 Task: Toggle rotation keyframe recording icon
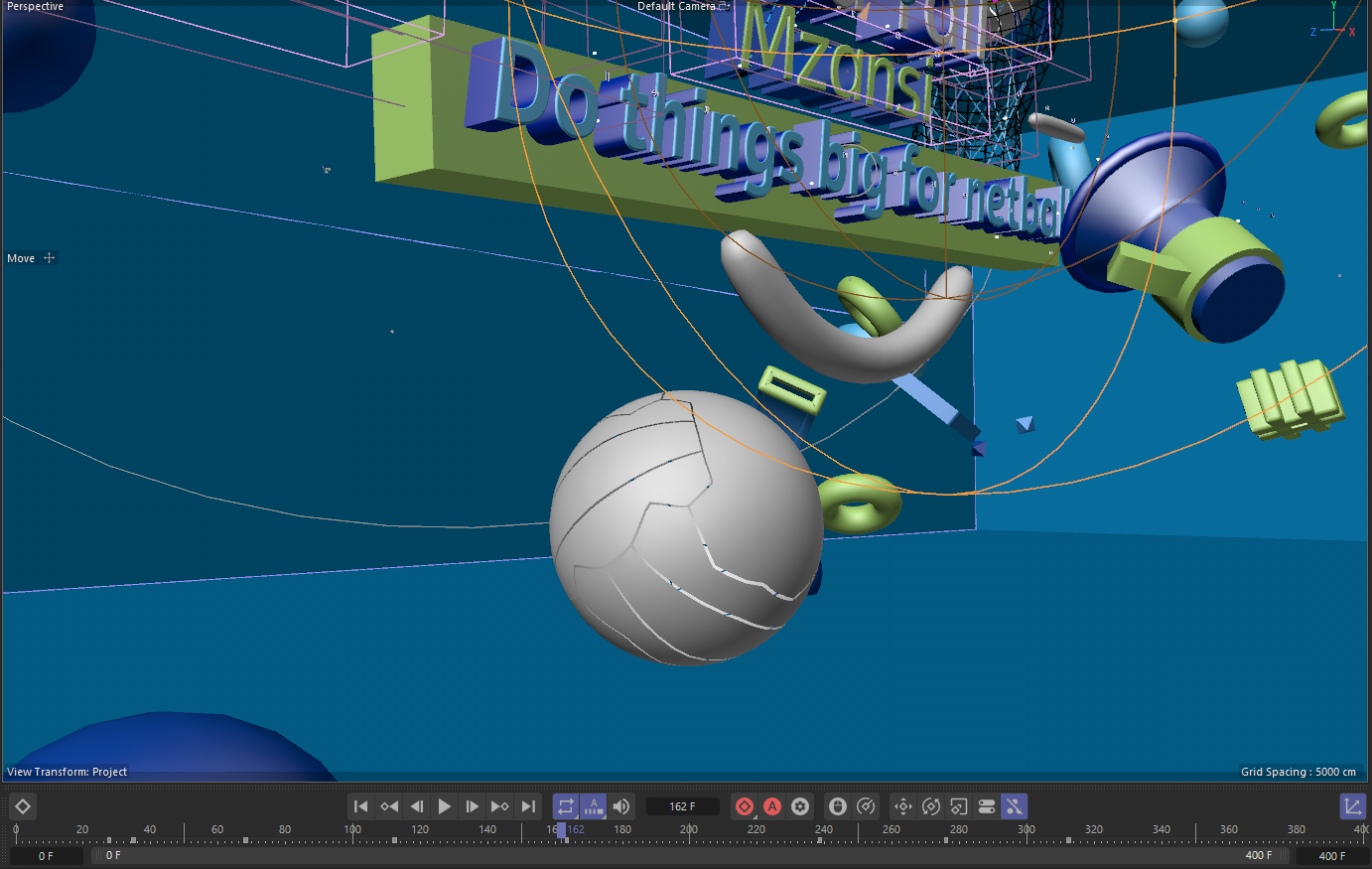pos(931,806)
